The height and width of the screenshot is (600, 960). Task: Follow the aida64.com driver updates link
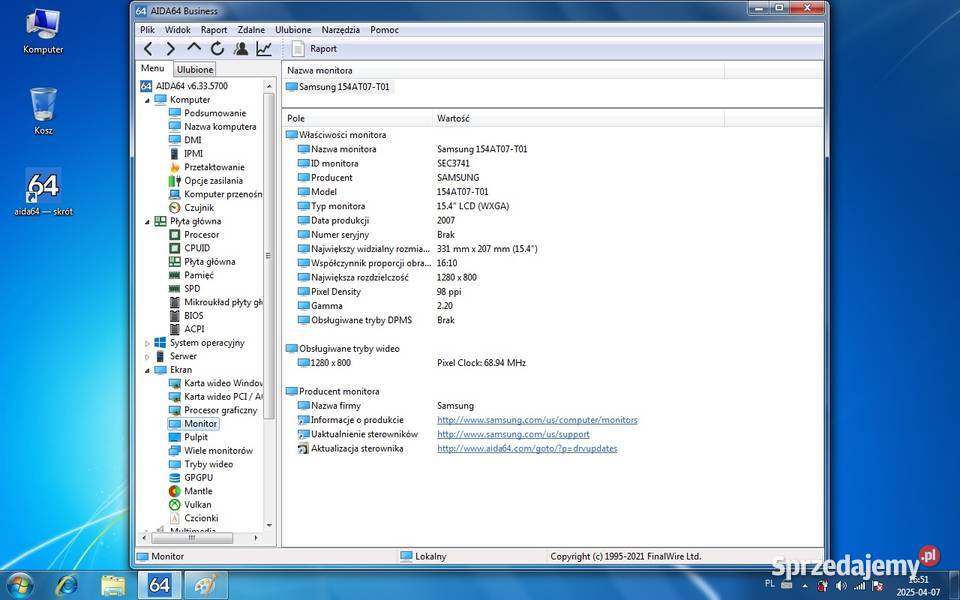pos(526,449)
